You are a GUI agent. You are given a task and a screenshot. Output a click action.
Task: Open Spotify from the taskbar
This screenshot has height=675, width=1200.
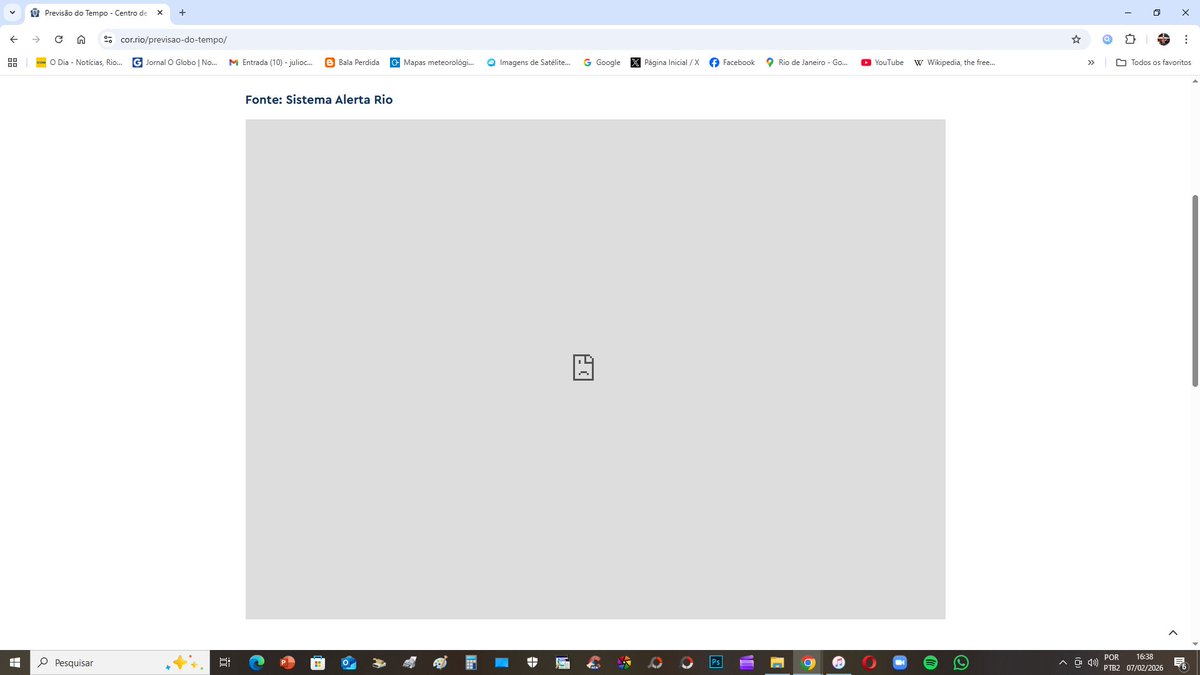[x=930, y=662]
